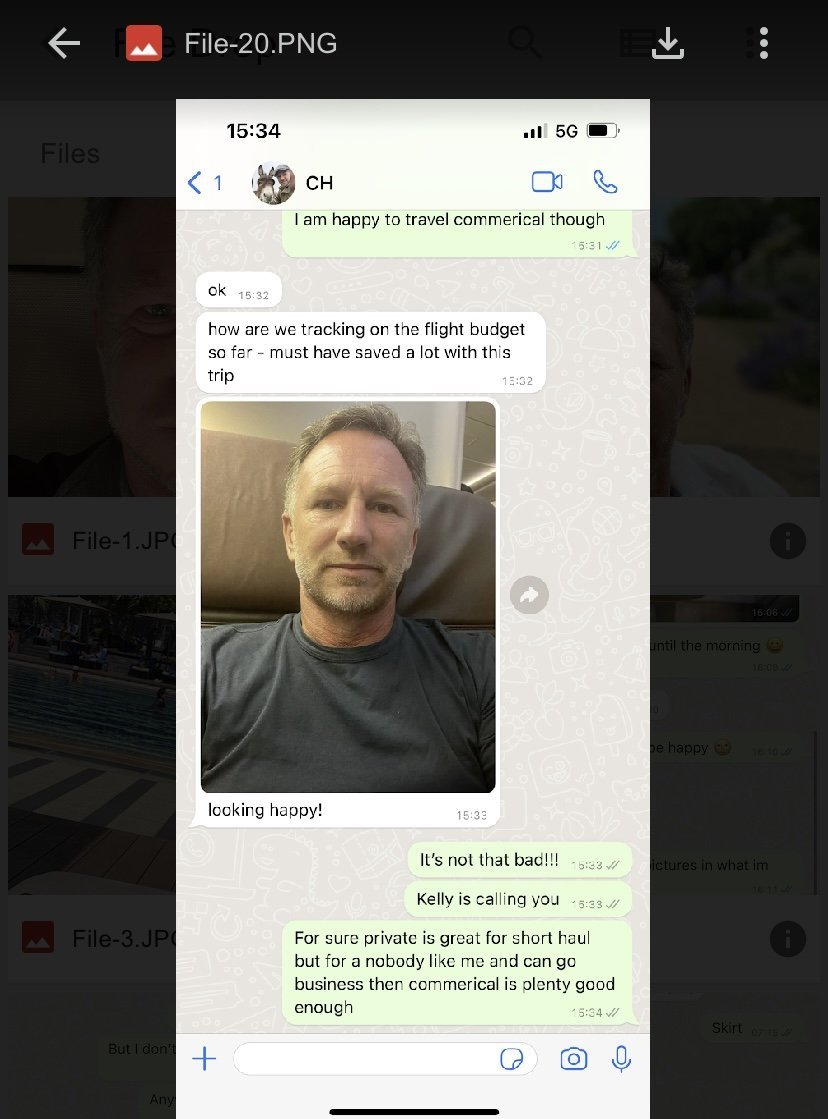
Task: Tap the 'Kelly is calling you' message
Action: point(518,899)
